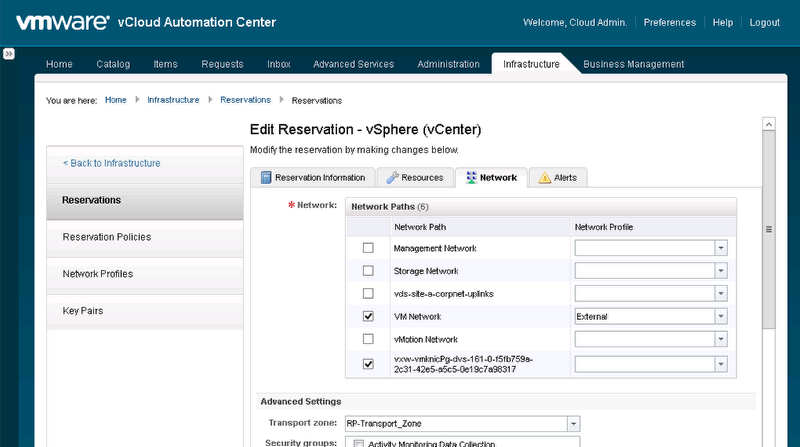Open the Business Management tab
The image size is (800, 447).
[634, 64]
